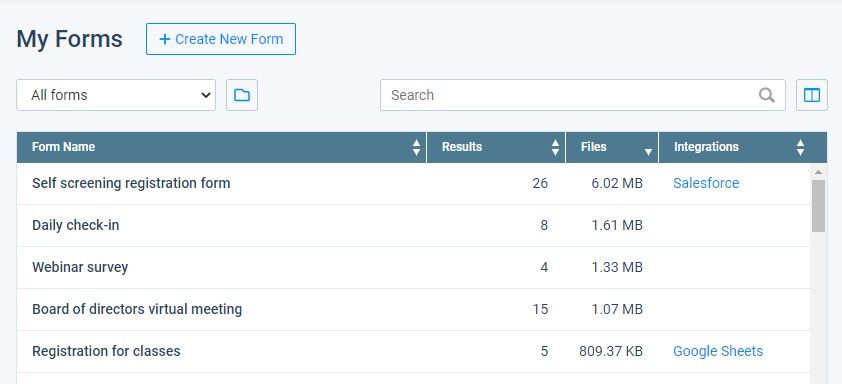Click the 15 results value
The image size is (842, 384).
540,309
